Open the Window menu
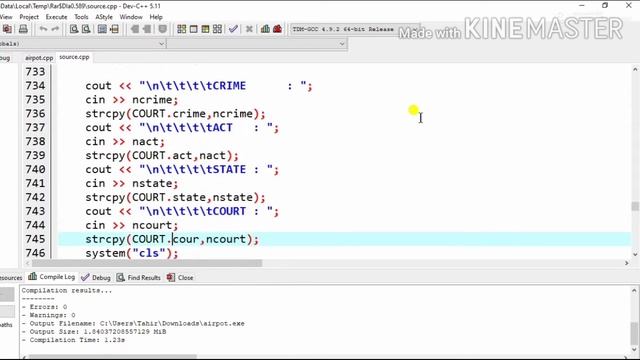Screen dimensions: 640x360 tap(131, 17)
